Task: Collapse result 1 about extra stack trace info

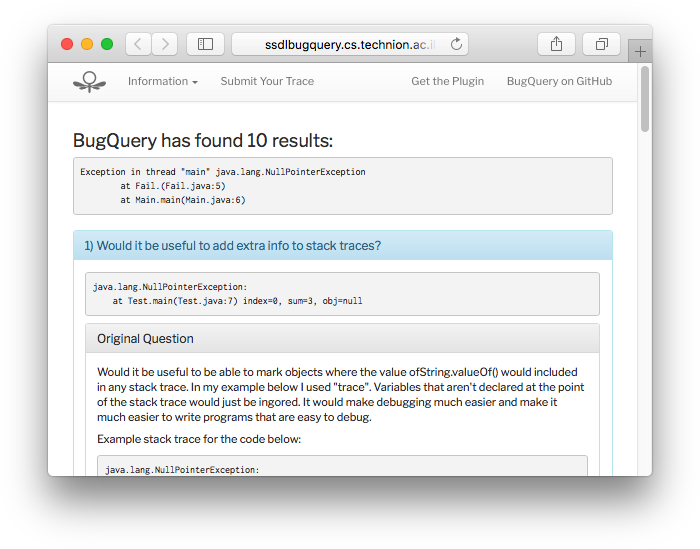Action: [x=343, y=245]
